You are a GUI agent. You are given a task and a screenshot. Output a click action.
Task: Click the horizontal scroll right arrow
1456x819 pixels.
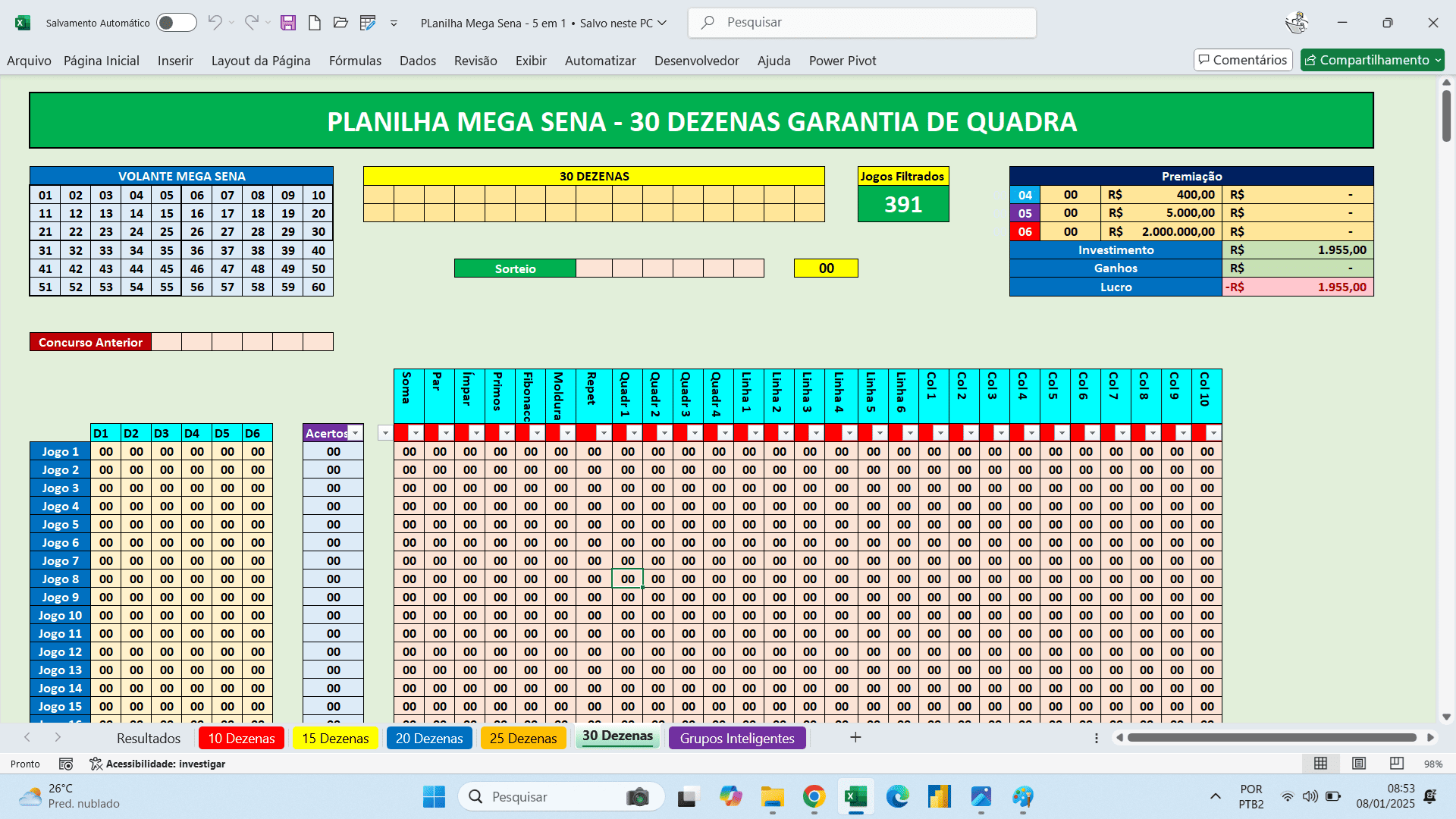1430,737
